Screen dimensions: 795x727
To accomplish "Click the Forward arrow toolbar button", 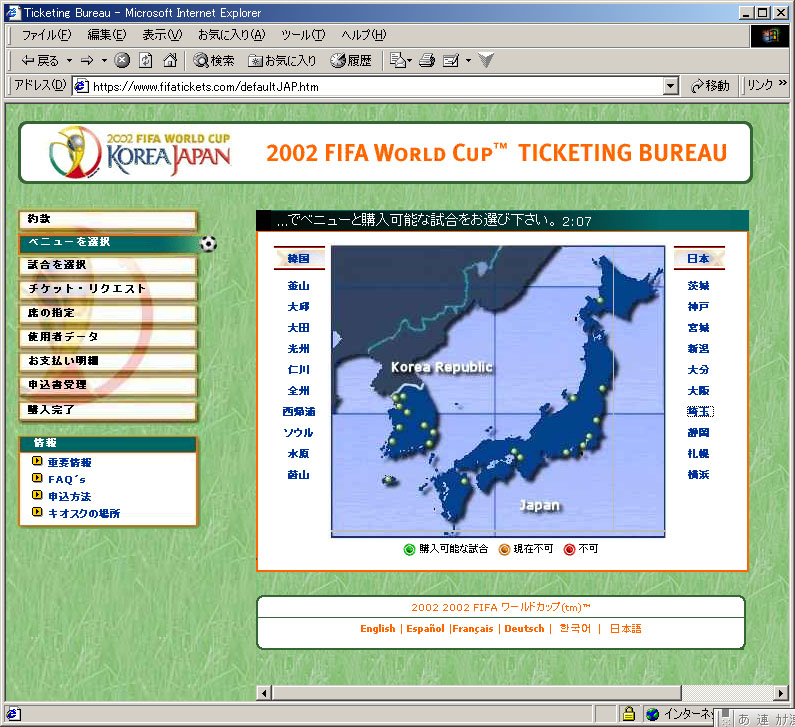I will (x=87, y=61).
